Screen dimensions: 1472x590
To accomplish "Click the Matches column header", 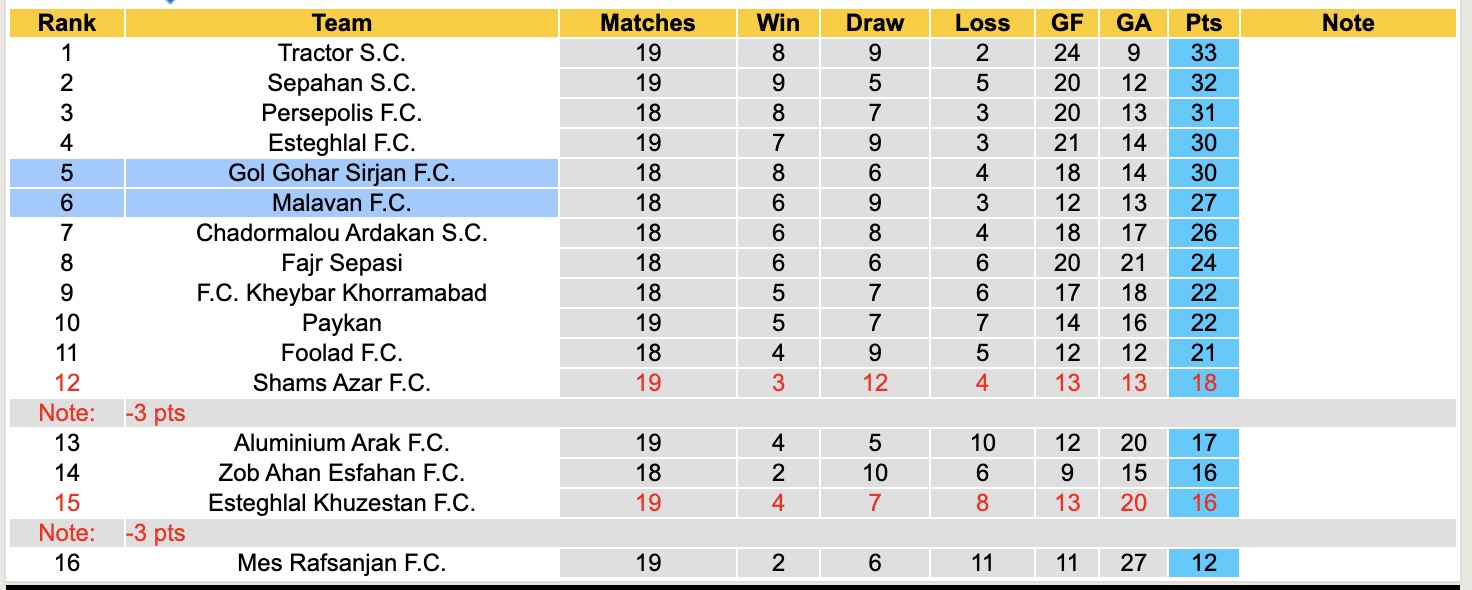I will point(647,23).
